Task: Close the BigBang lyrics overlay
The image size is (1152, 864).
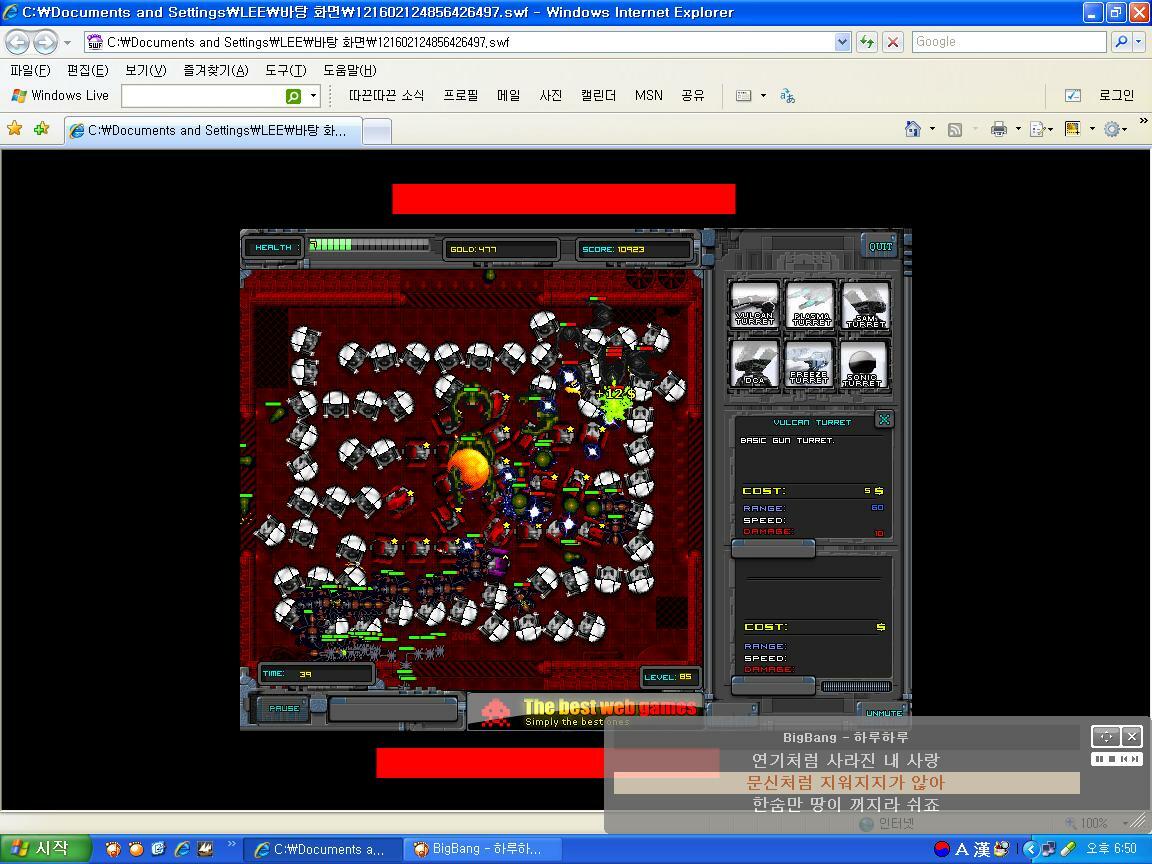Action: coord(1132,735)
